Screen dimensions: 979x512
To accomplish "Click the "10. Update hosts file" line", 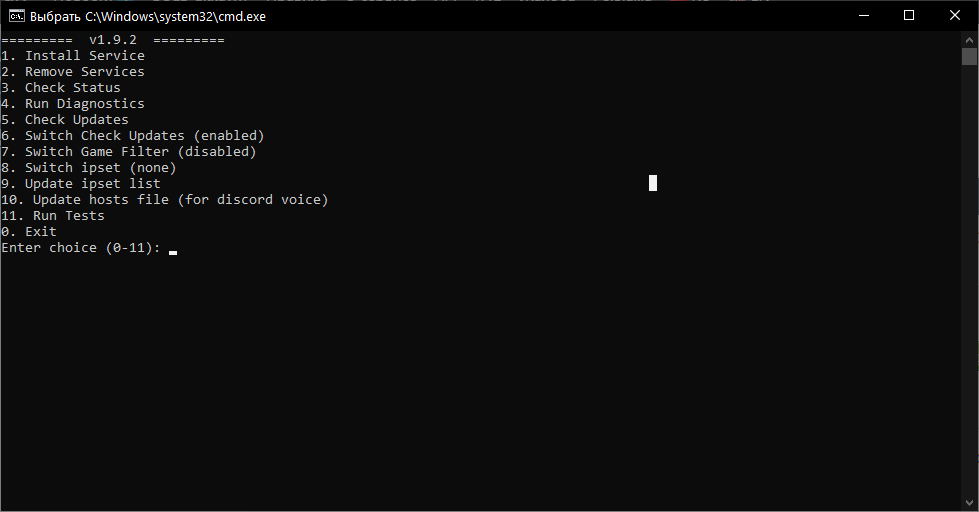I will [x=165, y=200].
